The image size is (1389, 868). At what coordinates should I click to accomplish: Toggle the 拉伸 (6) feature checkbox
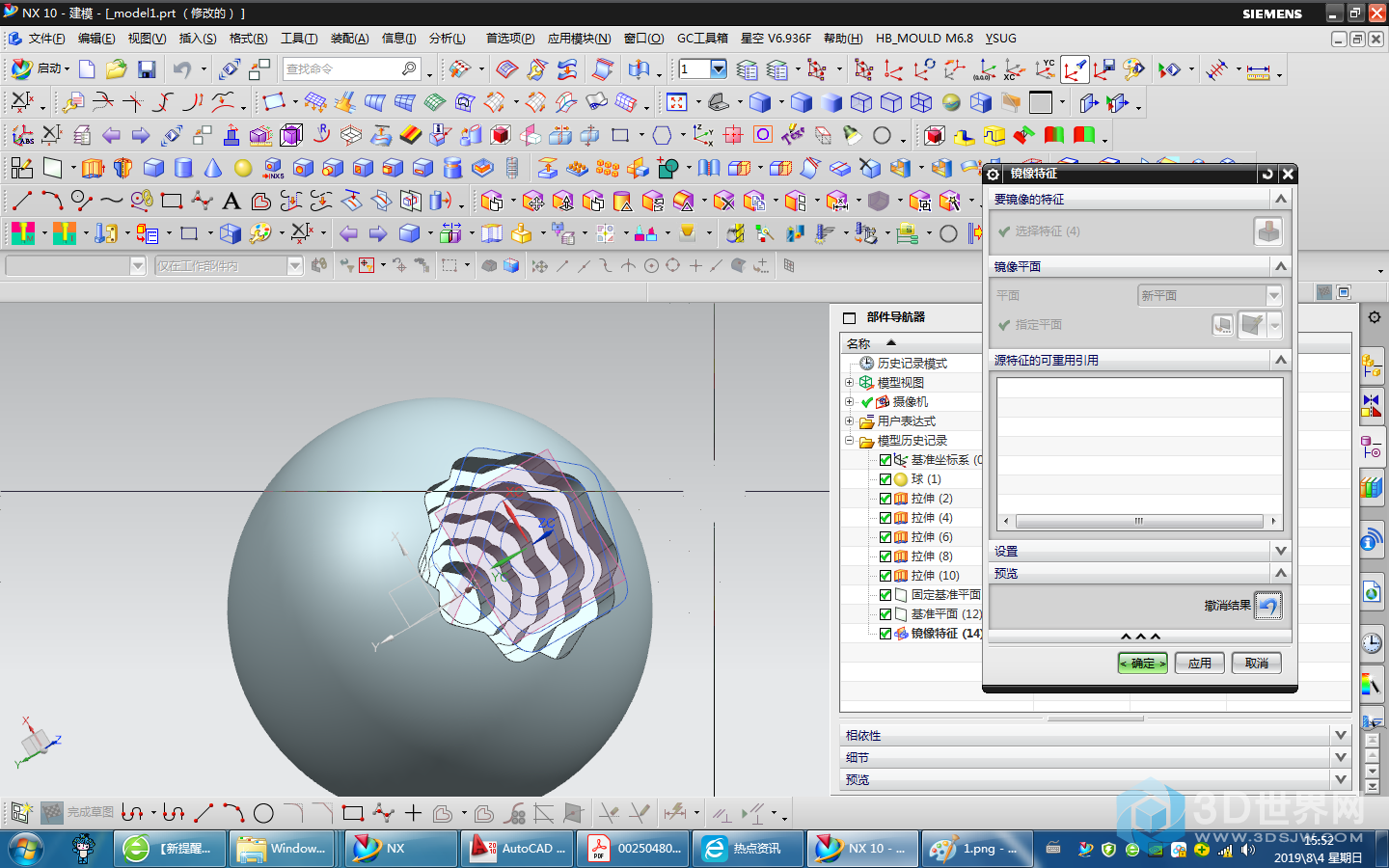pos(885,537)
